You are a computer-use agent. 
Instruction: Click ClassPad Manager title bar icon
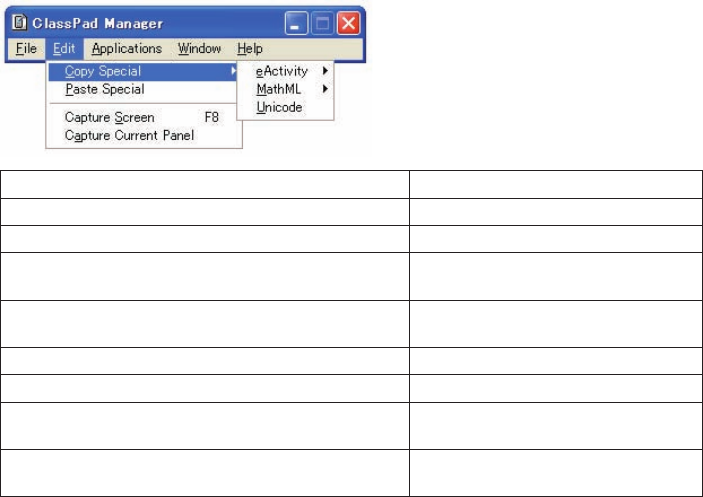[19, 22]
